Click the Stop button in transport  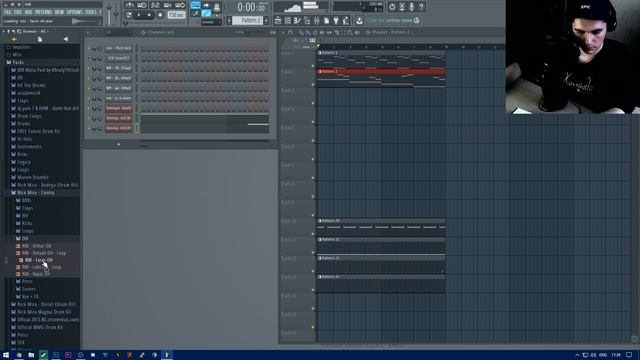coord(149,15)
